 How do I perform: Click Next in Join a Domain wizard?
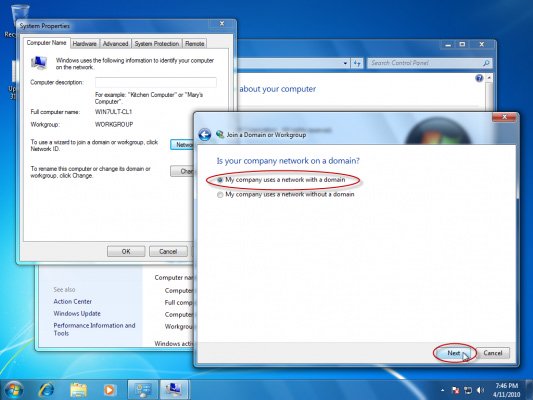[x=453, y=353]
